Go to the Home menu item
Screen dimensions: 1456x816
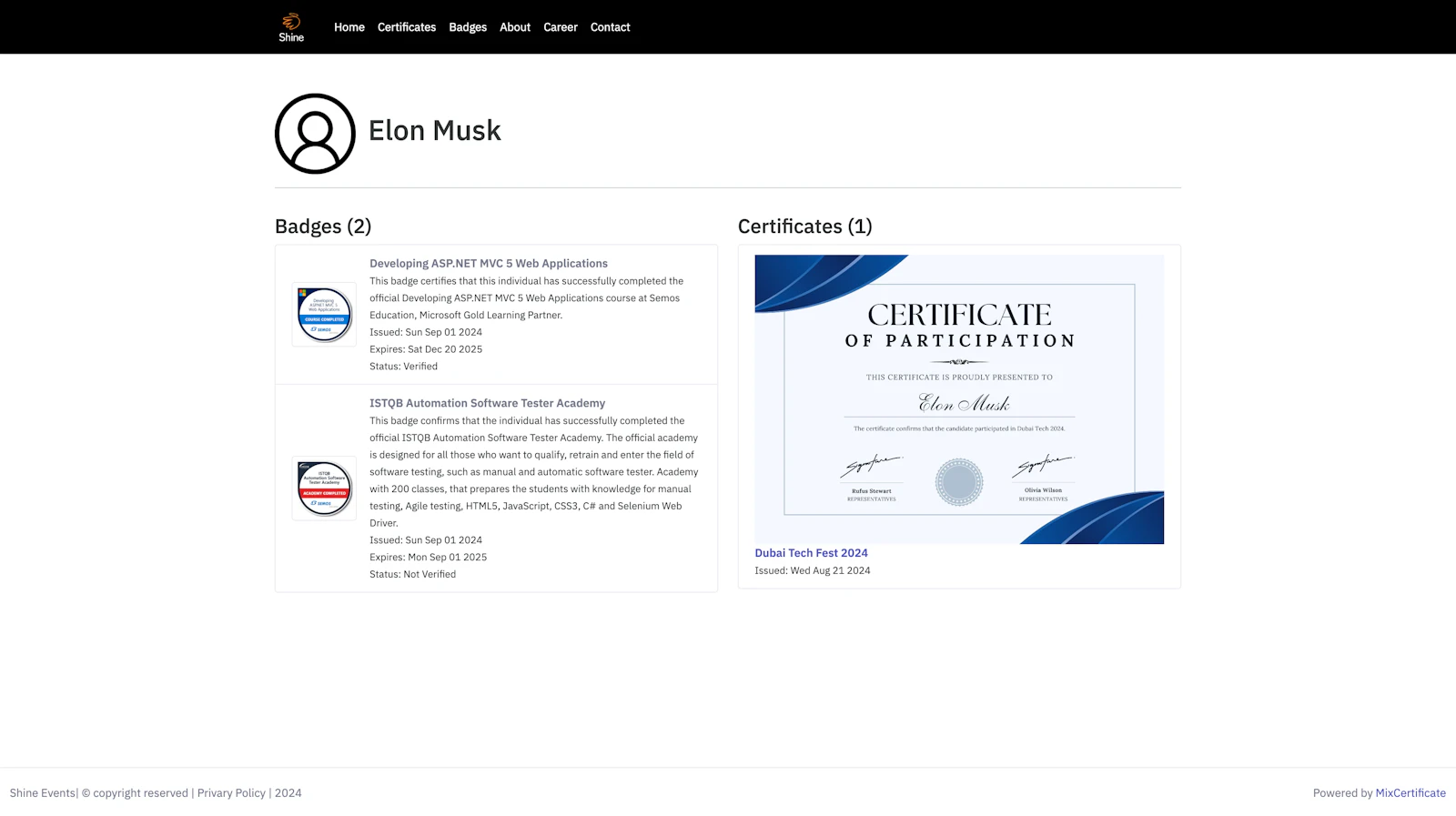(349, 27)
